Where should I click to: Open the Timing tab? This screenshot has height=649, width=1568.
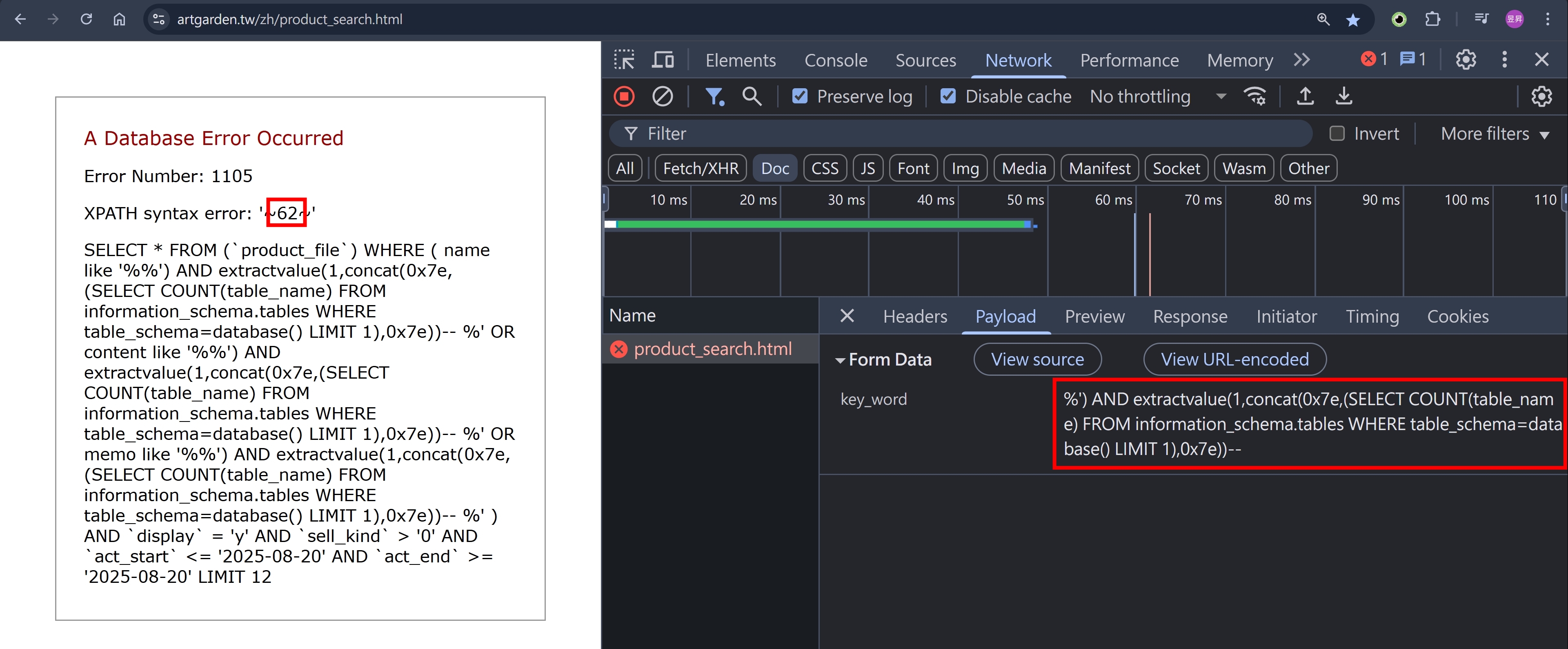pos(1372,316)
